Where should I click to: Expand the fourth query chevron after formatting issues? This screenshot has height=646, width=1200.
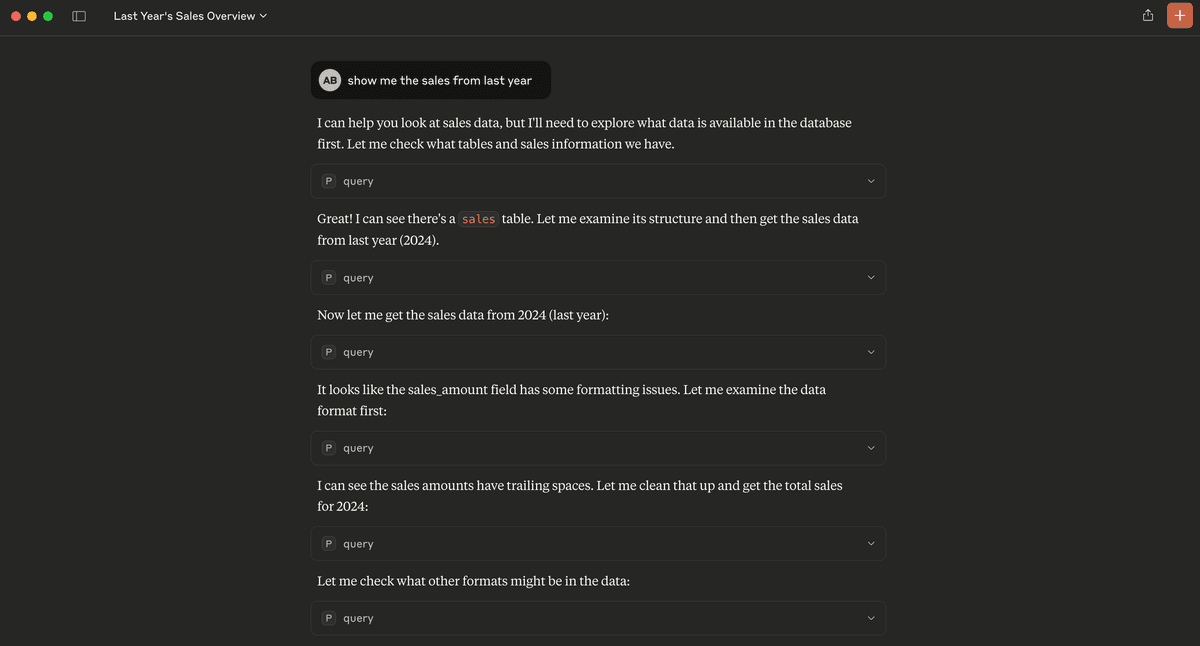(x=870, y=448)
